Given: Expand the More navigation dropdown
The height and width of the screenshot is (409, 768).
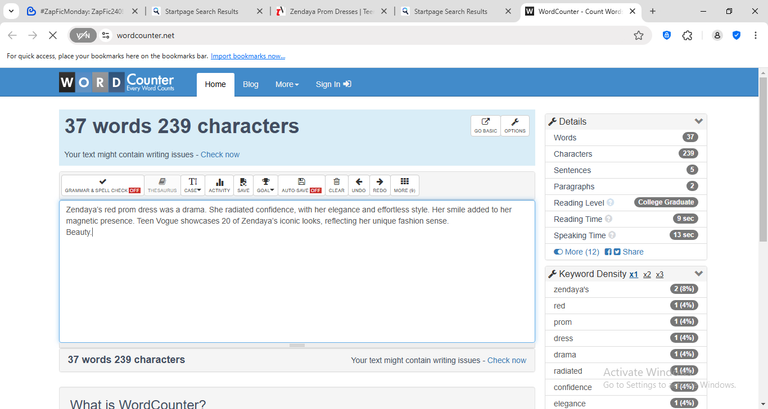Looking at the screenshot, I should tap(287, 84).
